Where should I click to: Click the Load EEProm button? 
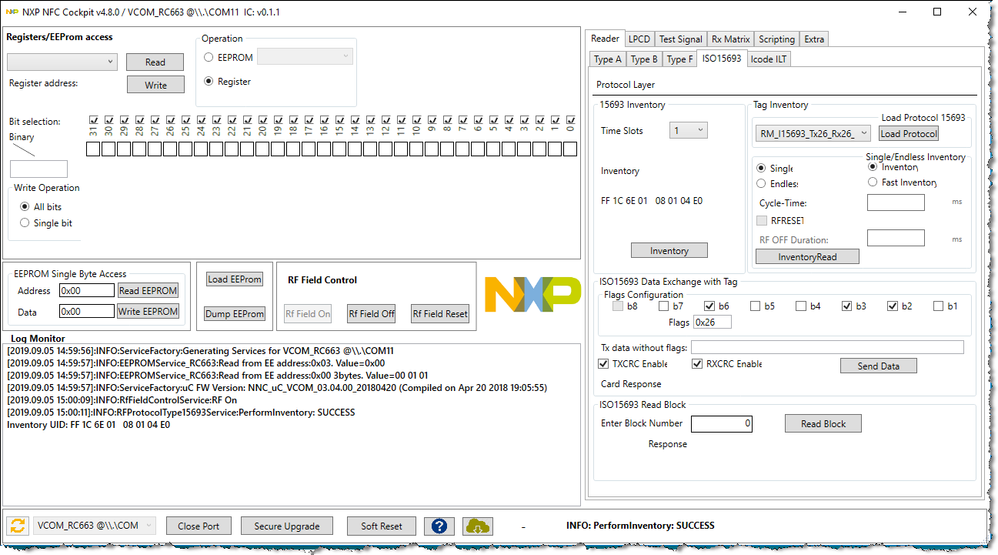[x=234, y=279]
